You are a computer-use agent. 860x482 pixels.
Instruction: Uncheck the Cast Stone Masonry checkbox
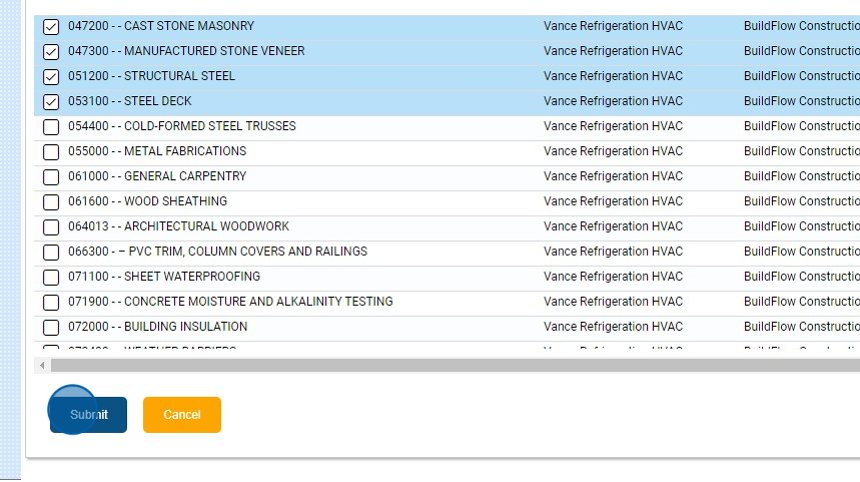pyautogui.click(x=51, y=27)
